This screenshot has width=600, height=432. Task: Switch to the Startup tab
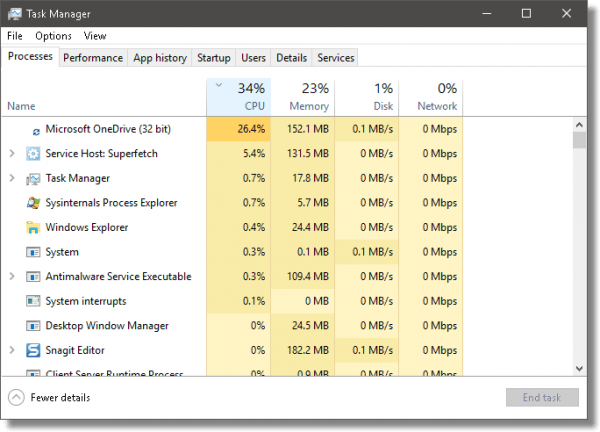pos(214,58)
